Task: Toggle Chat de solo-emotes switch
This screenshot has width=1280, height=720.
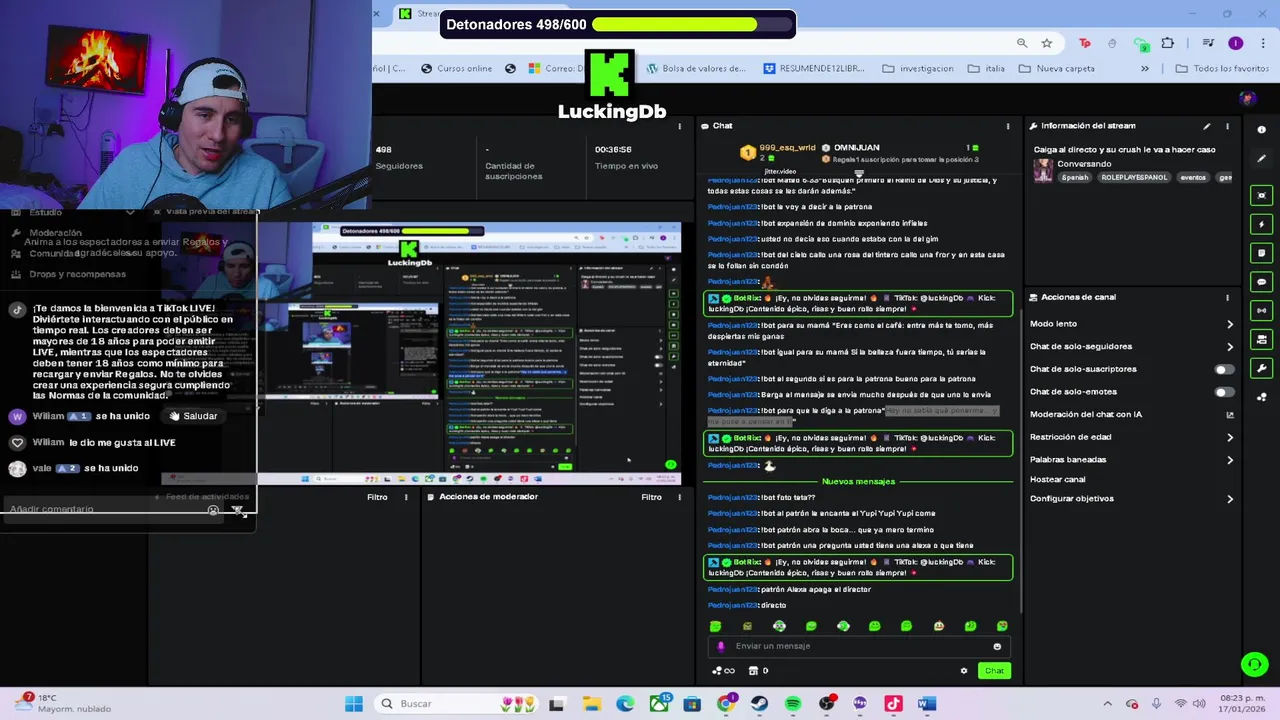Action: click(1223, 392)
